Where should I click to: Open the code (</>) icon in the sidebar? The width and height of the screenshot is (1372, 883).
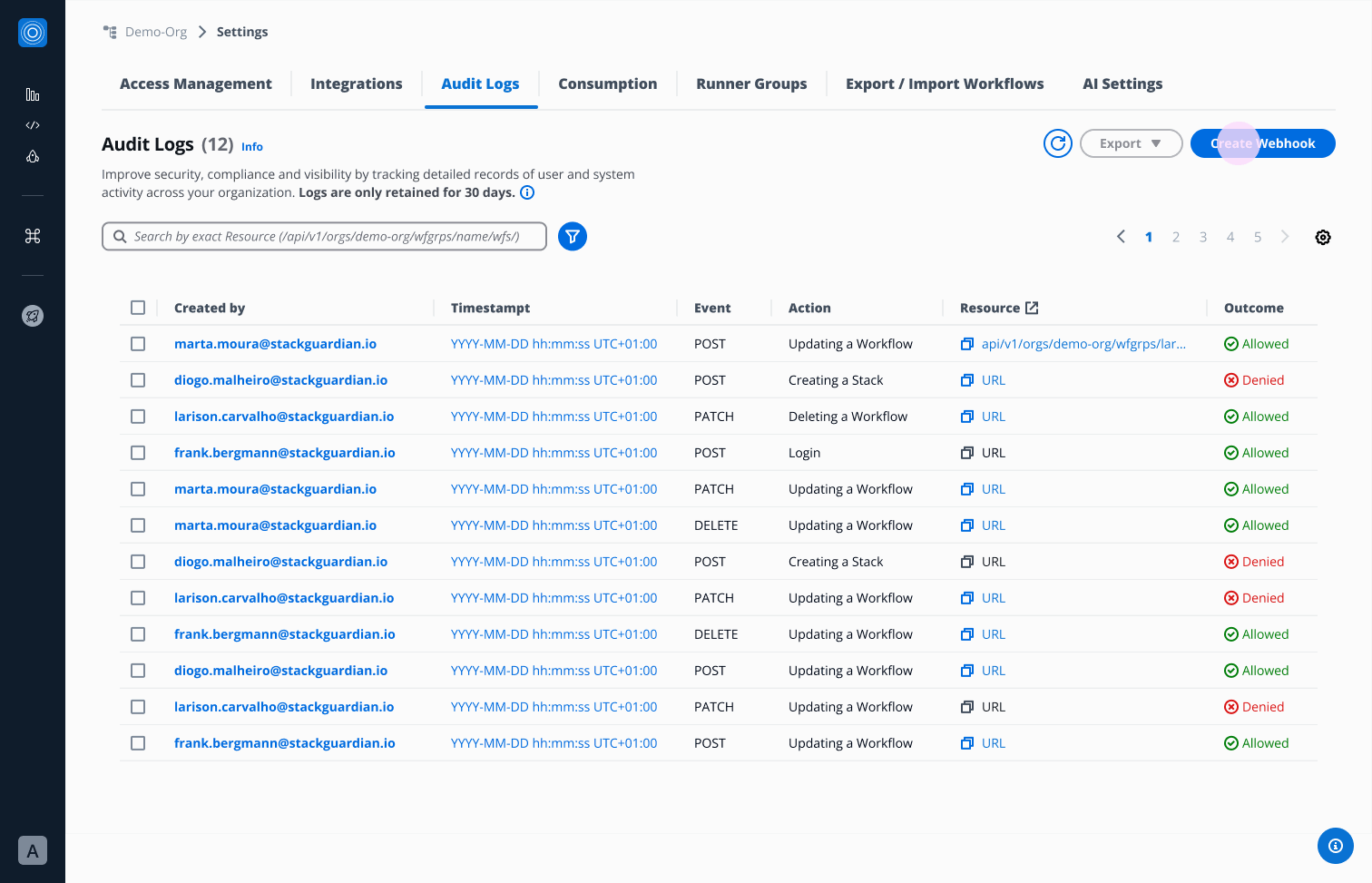(33, 125)
